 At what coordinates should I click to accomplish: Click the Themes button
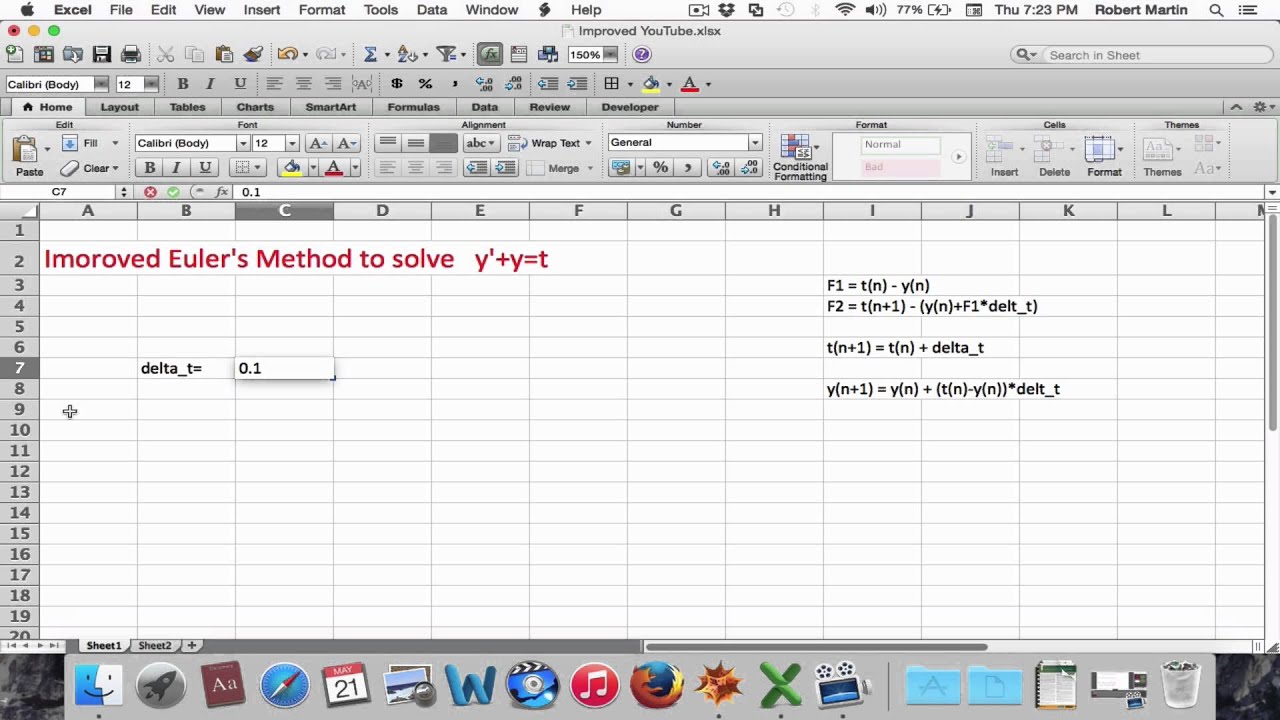1162,157
